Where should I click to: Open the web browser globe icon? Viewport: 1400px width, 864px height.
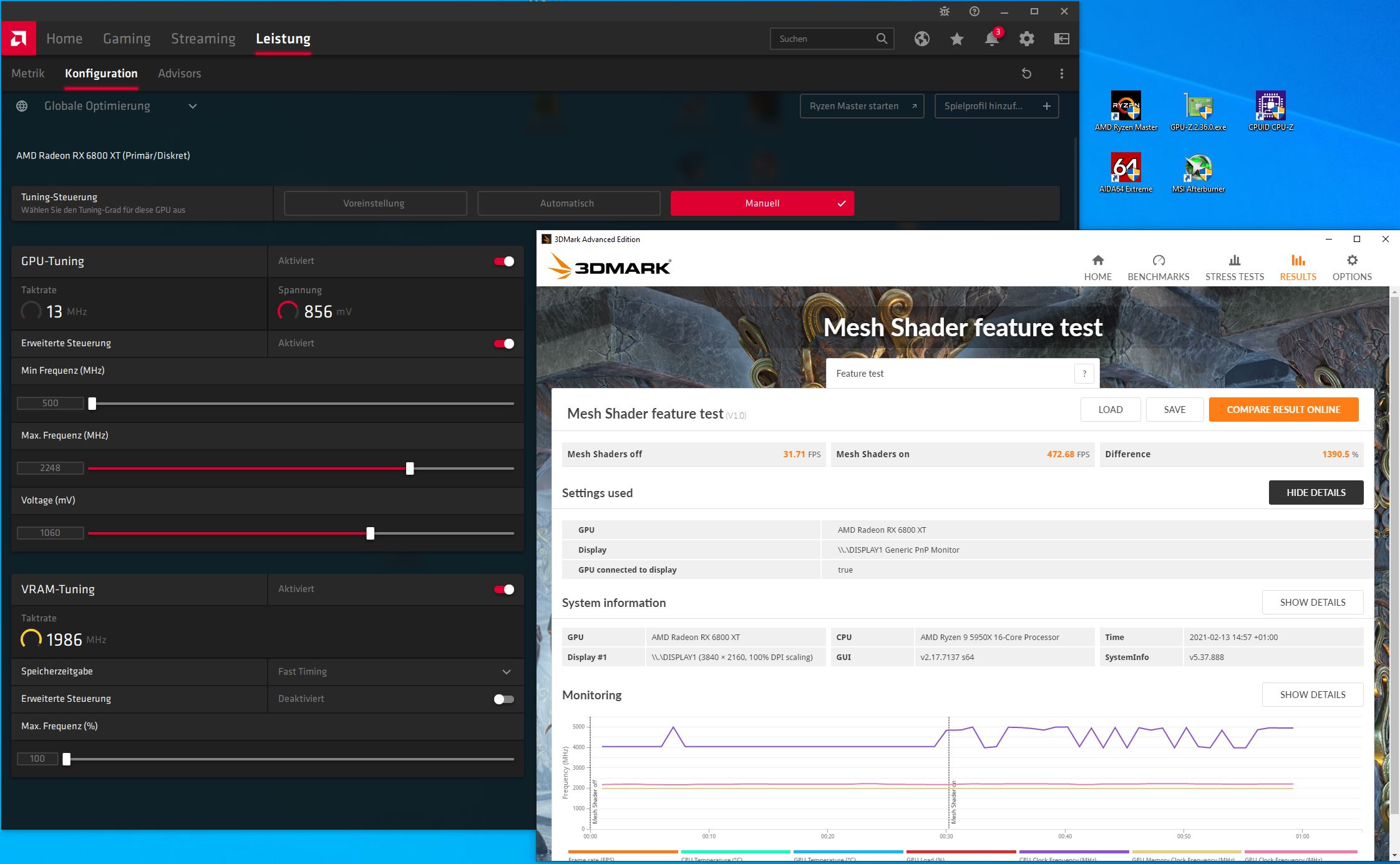pos(921,39)
